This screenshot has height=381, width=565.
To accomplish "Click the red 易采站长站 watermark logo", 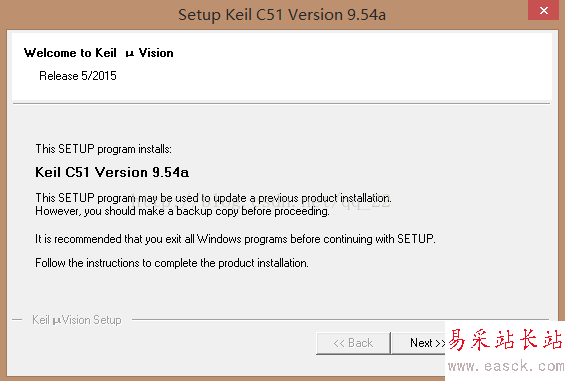I will tap(505, 340).
